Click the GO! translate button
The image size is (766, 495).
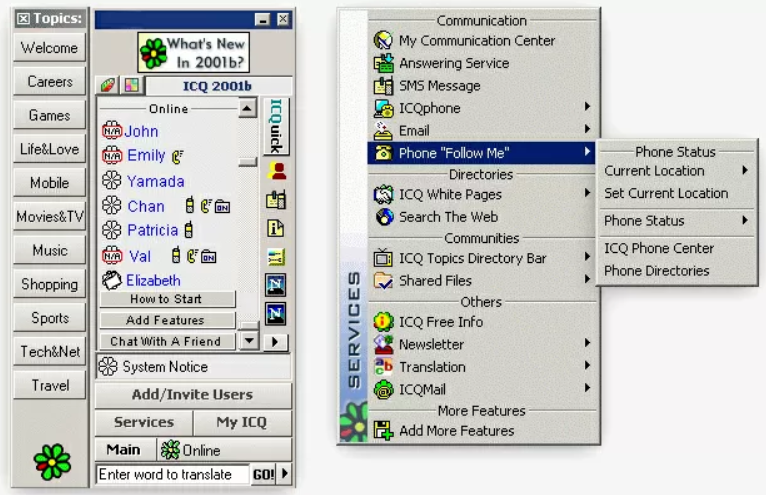pos(264,474)
